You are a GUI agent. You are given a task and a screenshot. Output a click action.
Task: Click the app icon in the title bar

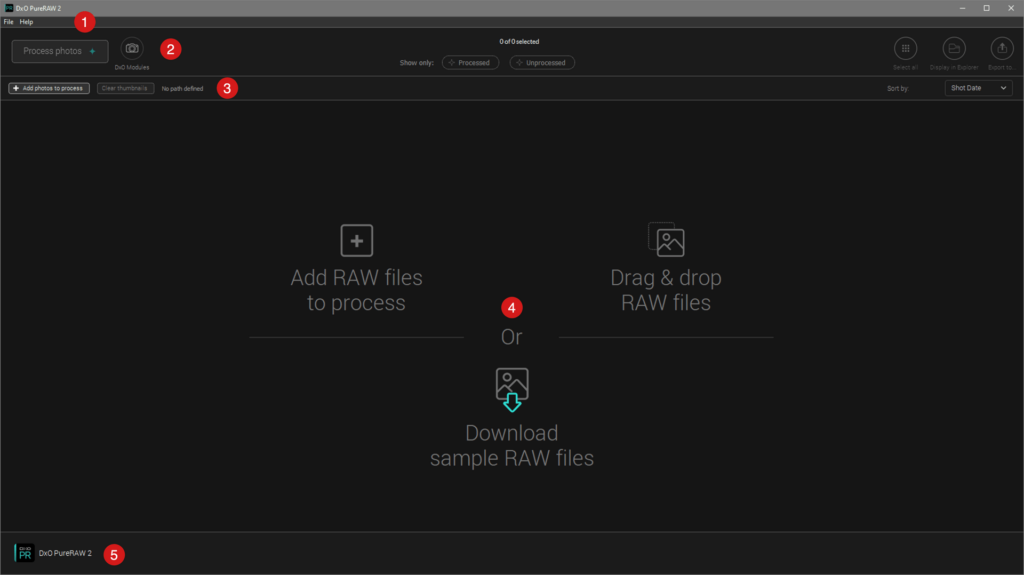[9, 8]
